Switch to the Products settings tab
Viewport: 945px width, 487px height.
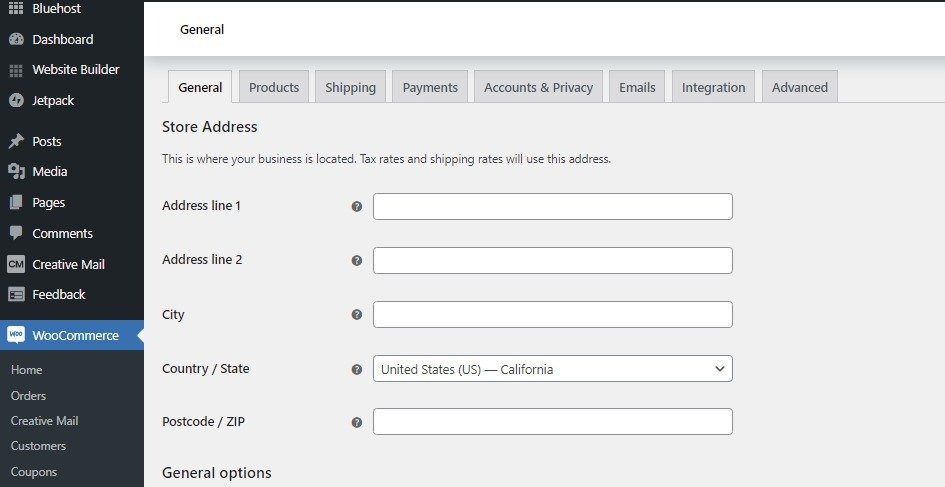point(274,87)
